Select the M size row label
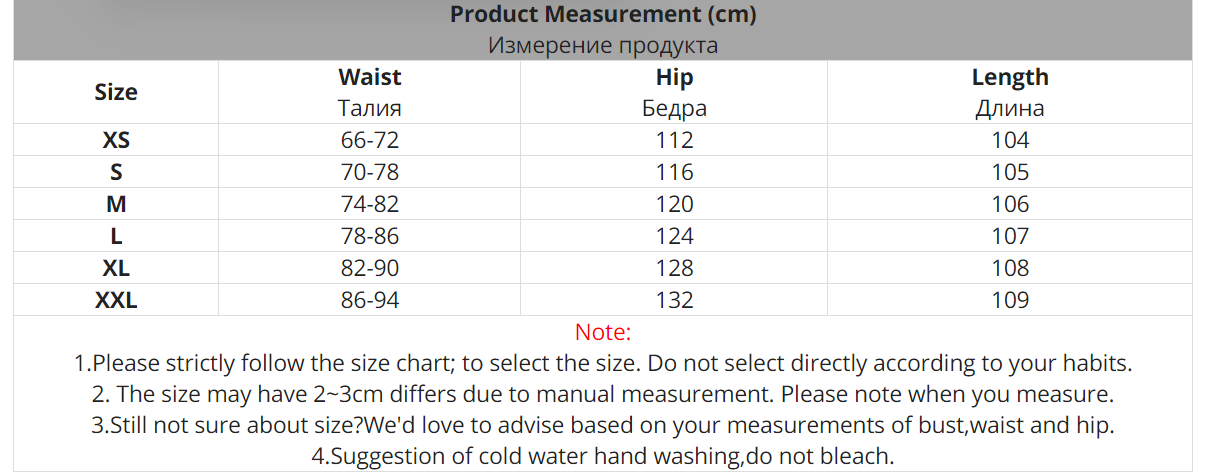This screenshot has width=1225, height=476. [116, 204]
